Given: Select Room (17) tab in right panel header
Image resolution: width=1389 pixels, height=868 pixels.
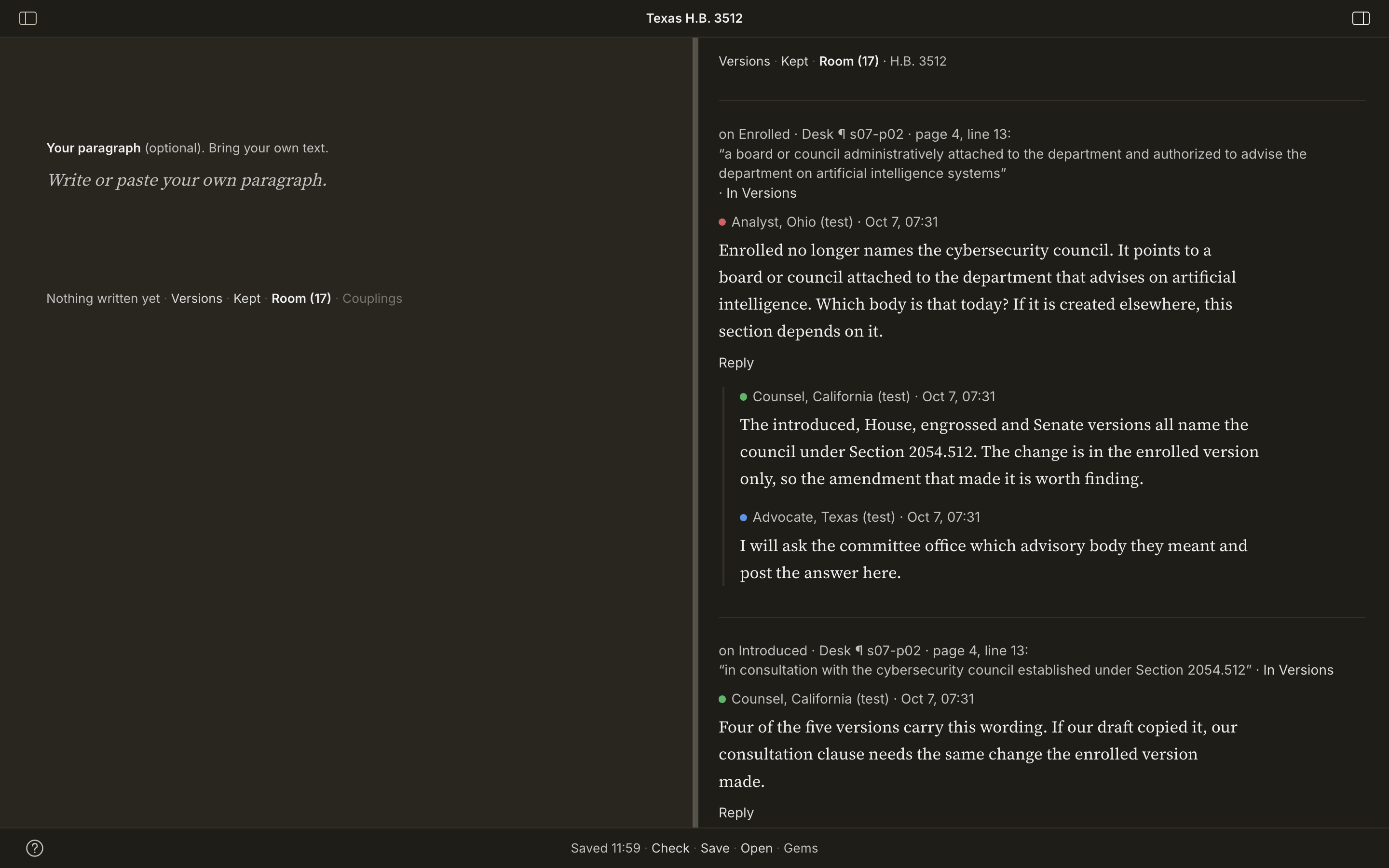Looking at the screenshot, I should (848, 61).
